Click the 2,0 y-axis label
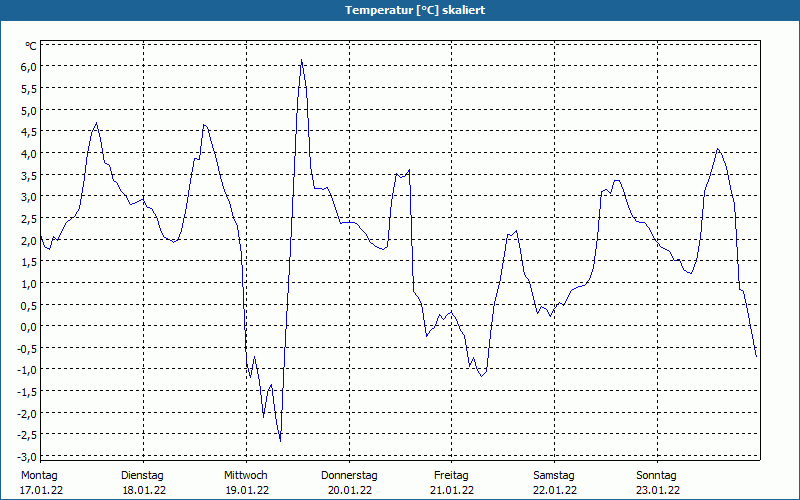The image size is (800, 500). coord(29,240)
